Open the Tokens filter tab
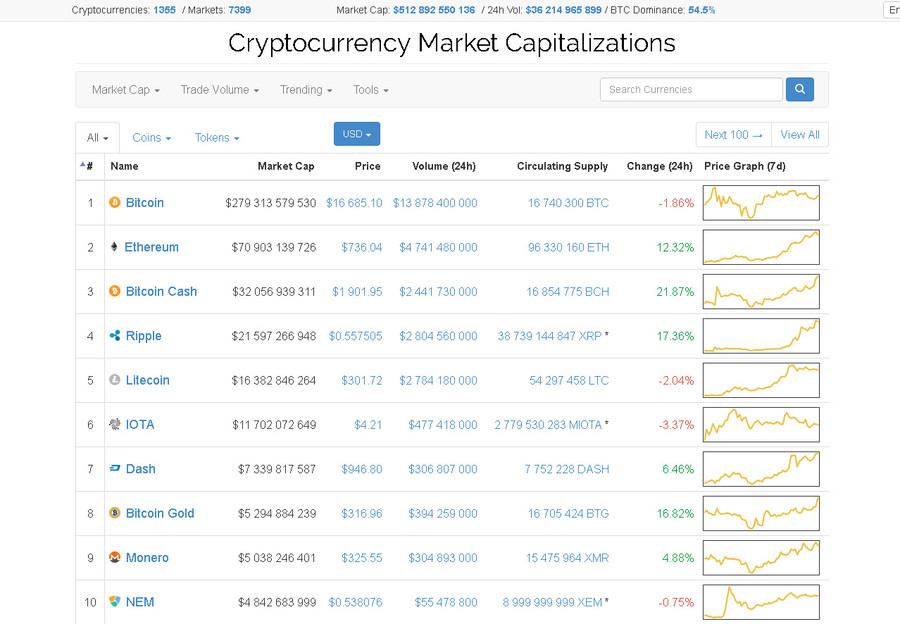The width and height of the screenshot is (900, 624). [x=217, y=138]
